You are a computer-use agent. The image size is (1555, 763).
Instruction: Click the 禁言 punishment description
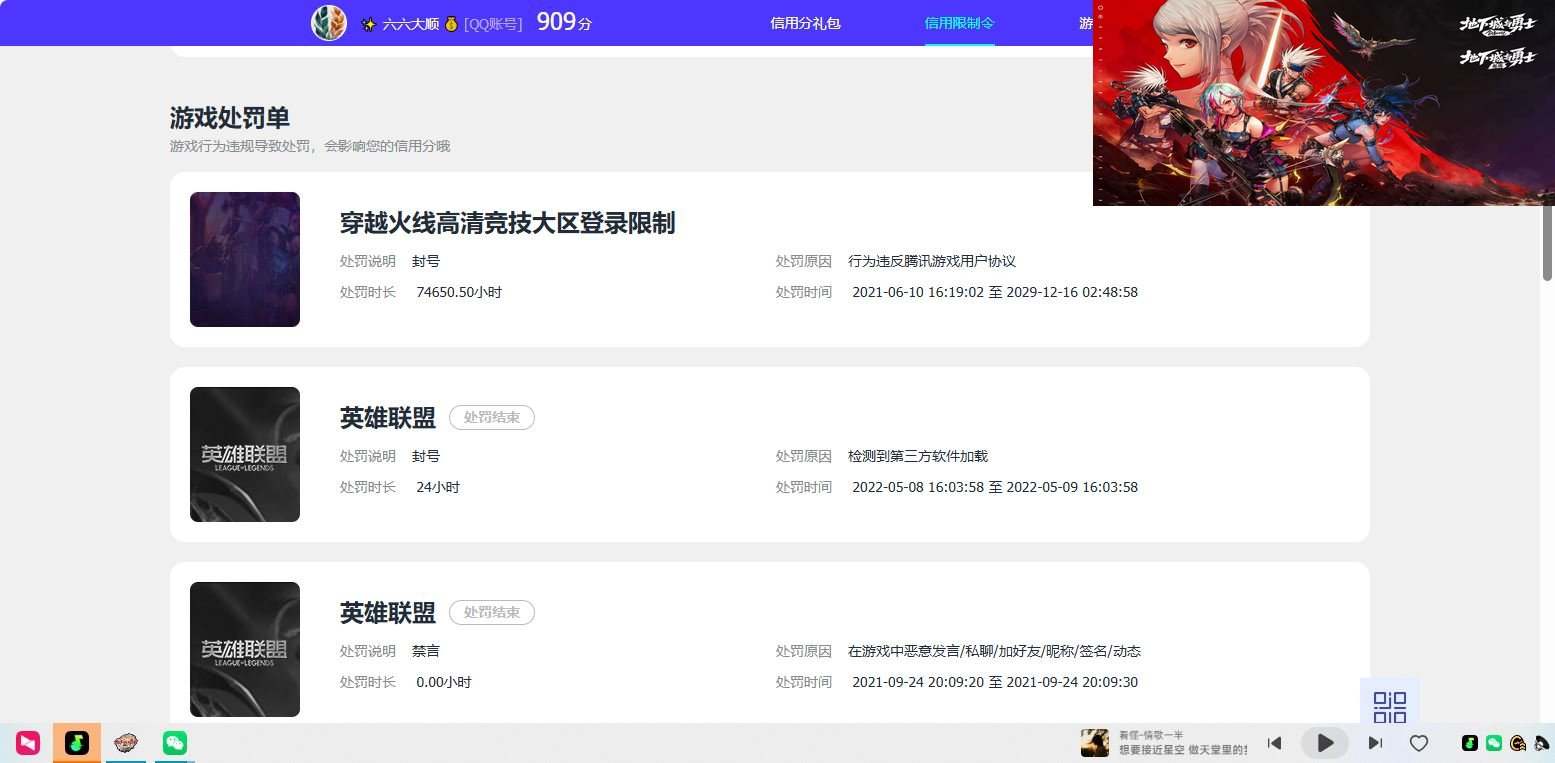coord(426,651)
